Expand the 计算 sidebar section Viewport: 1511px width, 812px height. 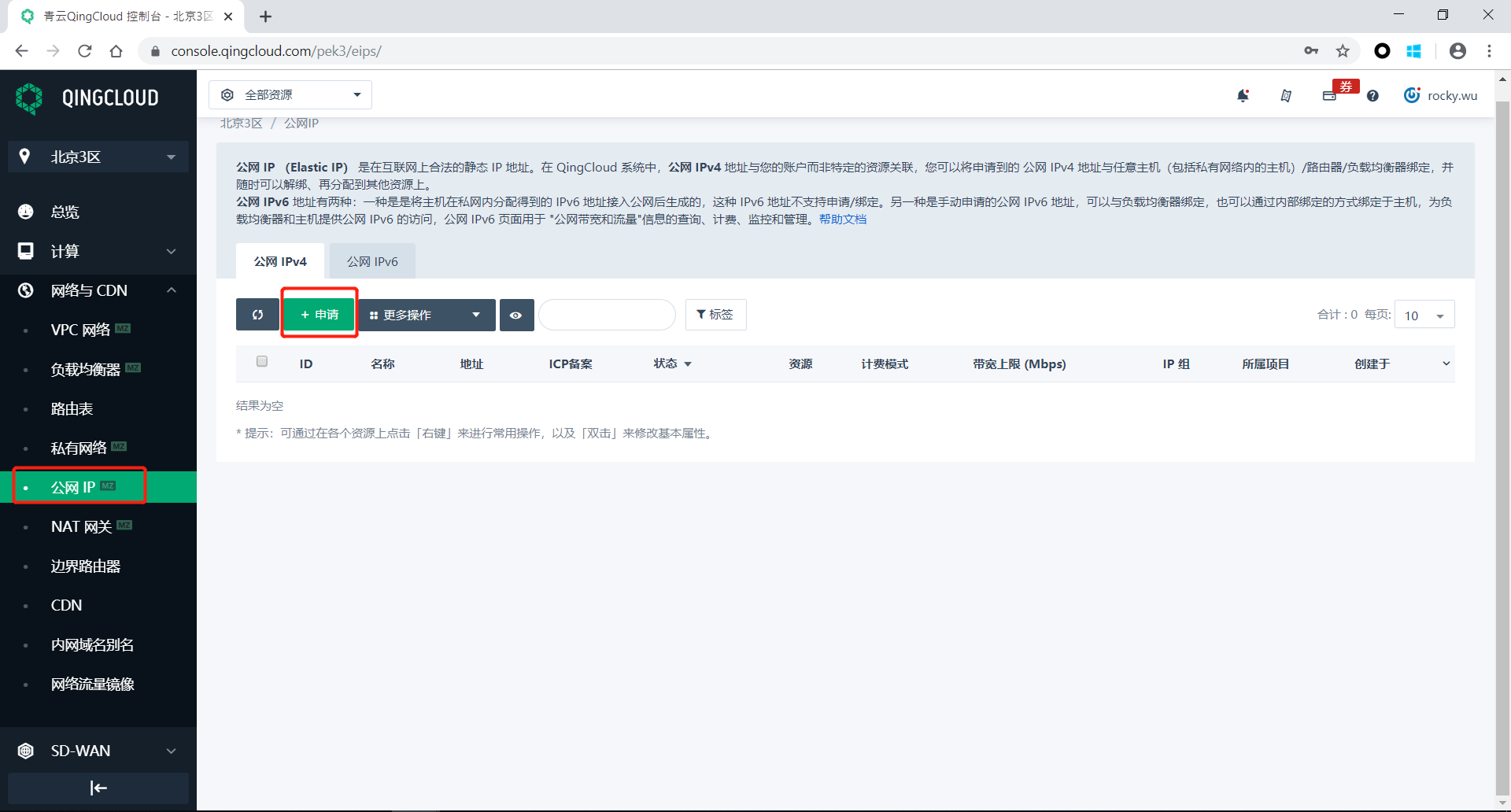98,251
